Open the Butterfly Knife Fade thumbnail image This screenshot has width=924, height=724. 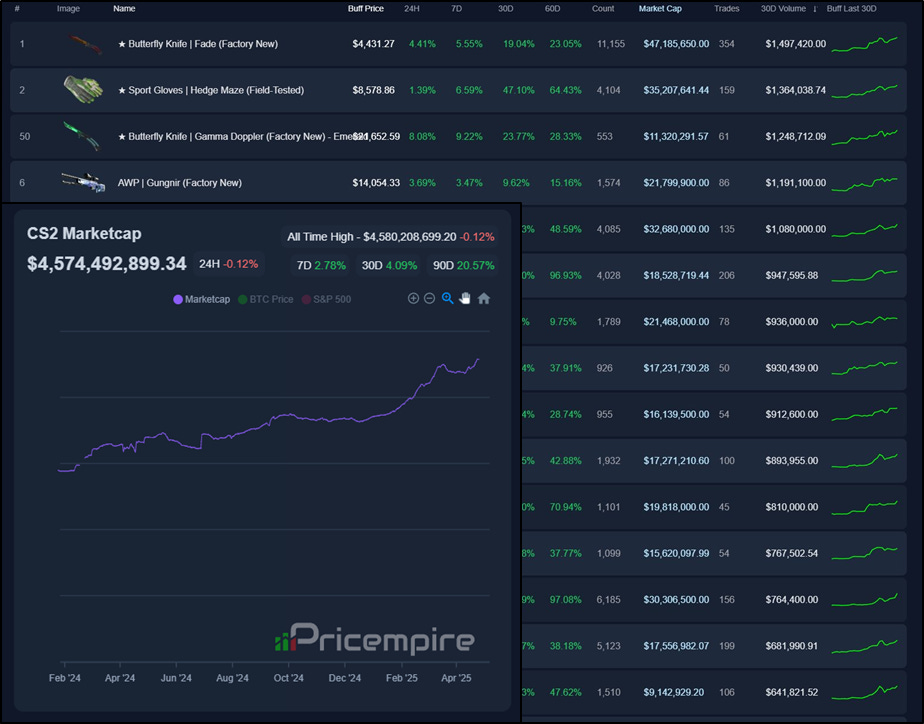pyautogui.click(x=84, y=44)
